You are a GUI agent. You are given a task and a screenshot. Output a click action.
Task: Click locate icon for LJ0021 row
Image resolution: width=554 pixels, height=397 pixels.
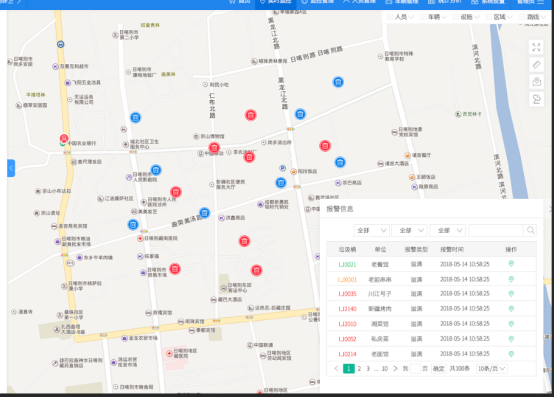[x=511, y=263]
